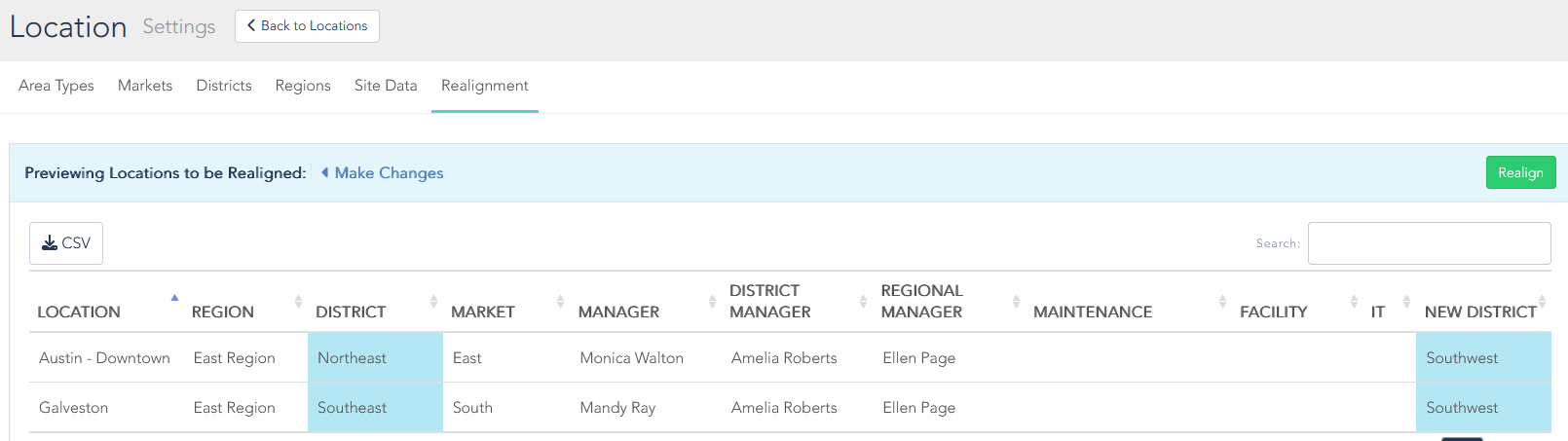
Task: Click District Manager sort arrows
Action: 863,302
